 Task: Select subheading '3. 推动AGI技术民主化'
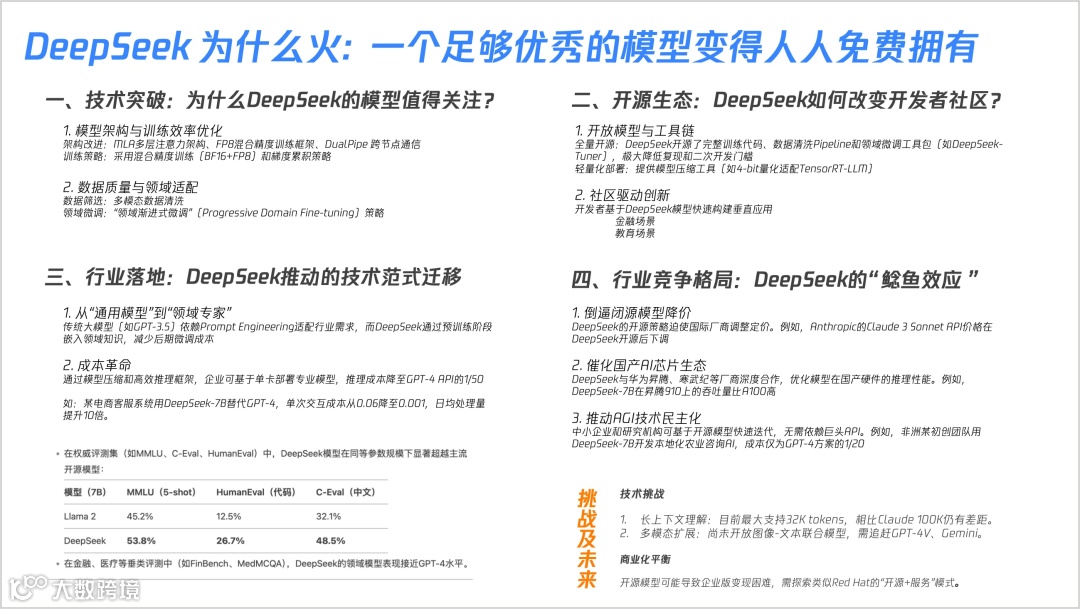pyautogui.click(x=636, y=418)
